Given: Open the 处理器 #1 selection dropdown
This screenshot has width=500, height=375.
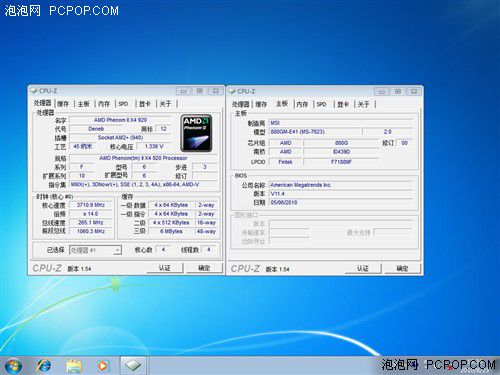Looking at the screenshot, I should (95, 250).
